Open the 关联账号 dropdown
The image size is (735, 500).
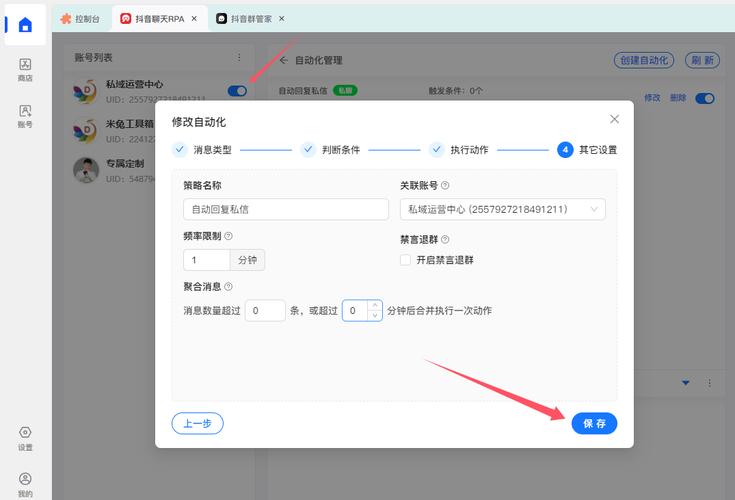[x=502, y=209]
